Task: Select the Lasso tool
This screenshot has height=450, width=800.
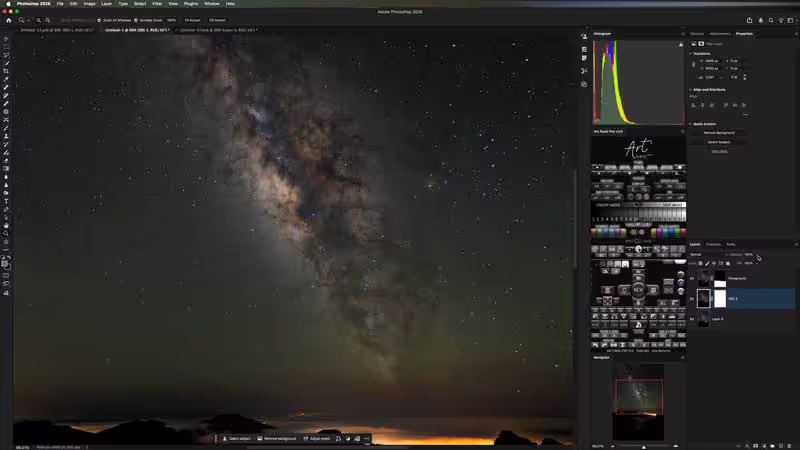Action: click(6, 55)
